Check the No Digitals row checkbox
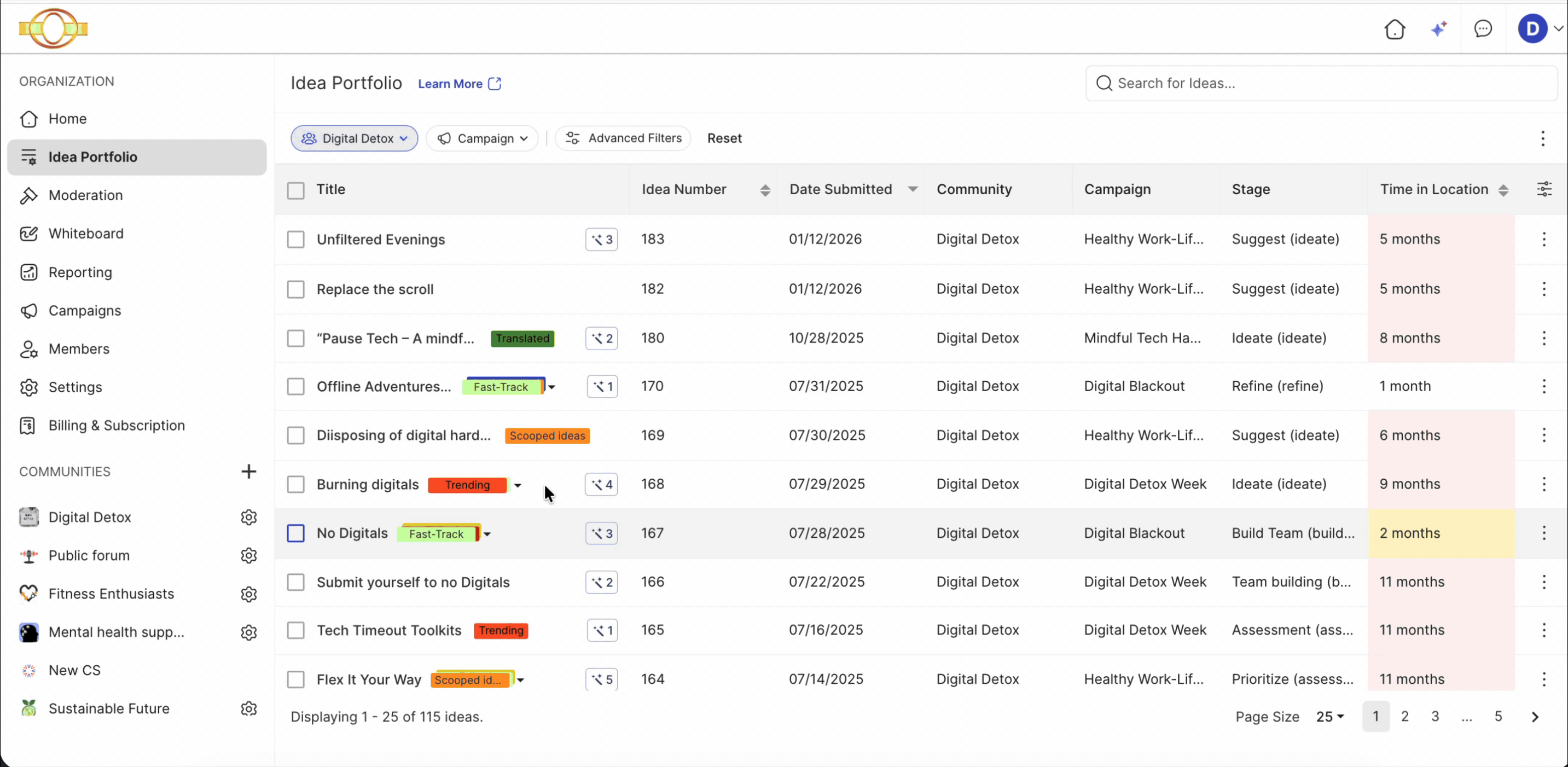This screenshot has width=1568, height=767. click(x=296, y=533)
